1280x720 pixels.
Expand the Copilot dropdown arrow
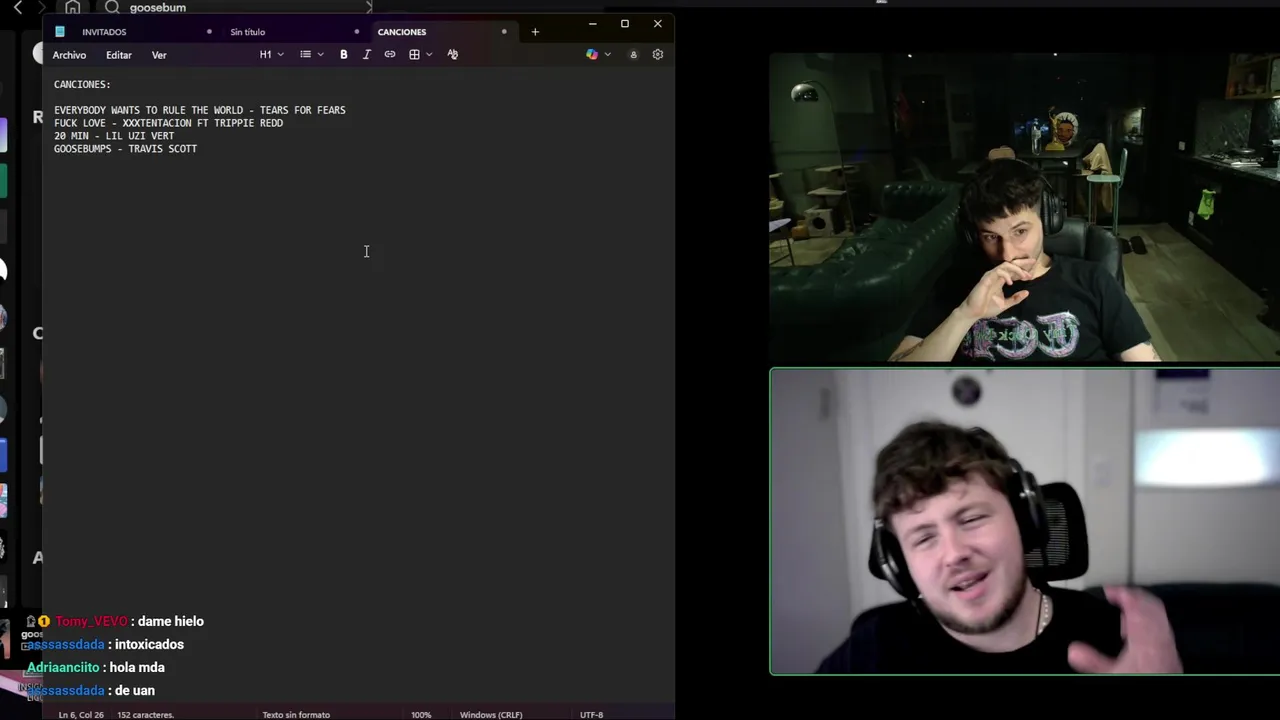pyautogui.click(x=607, y=55)
